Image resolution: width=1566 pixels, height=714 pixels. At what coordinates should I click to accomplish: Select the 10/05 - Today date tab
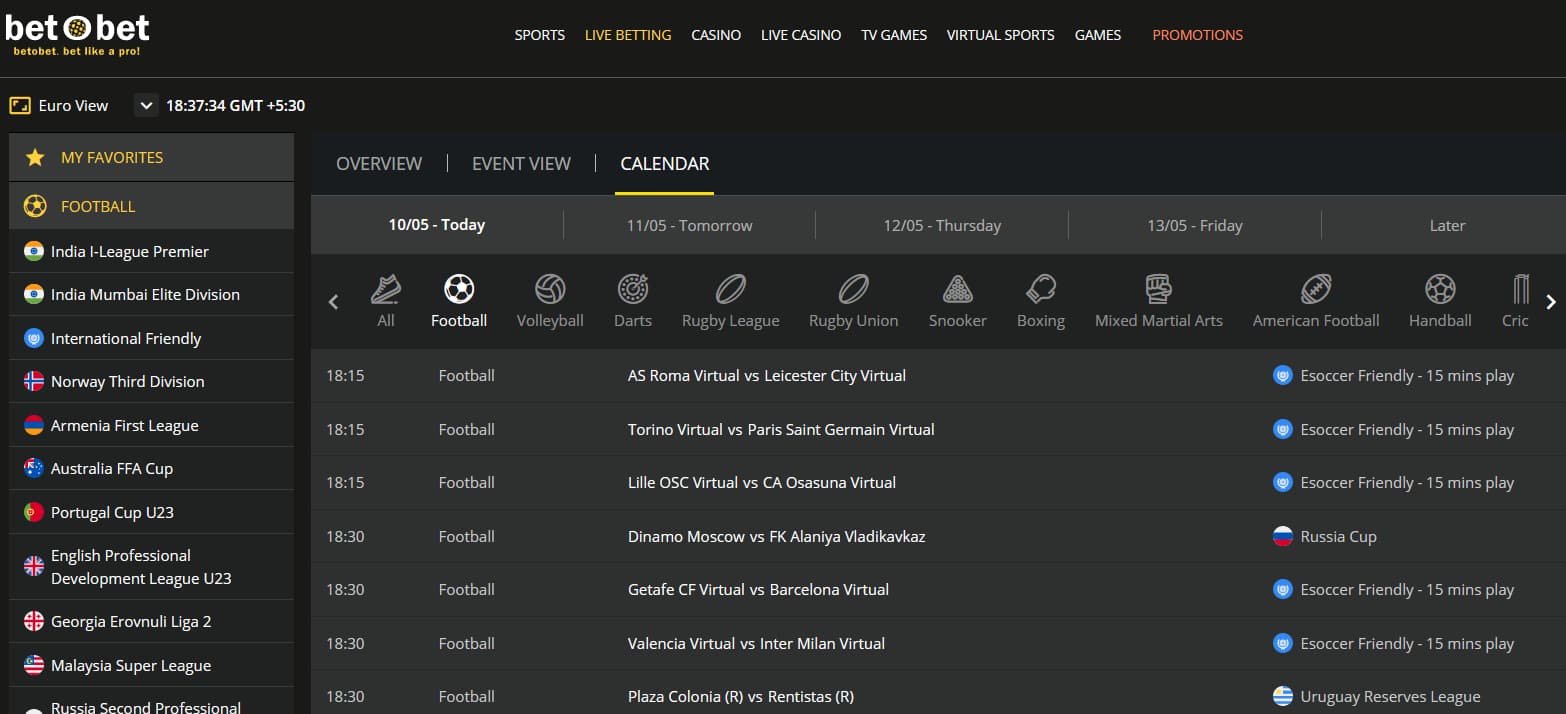coord(437,225)
